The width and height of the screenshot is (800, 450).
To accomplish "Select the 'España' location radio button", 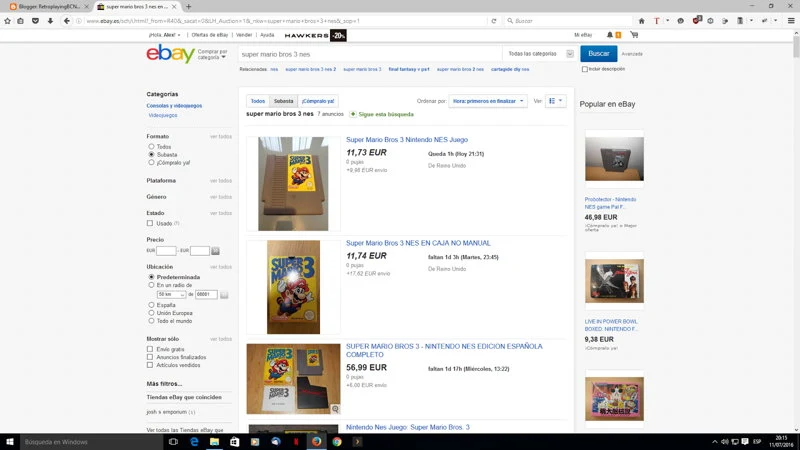I will 150,304.
